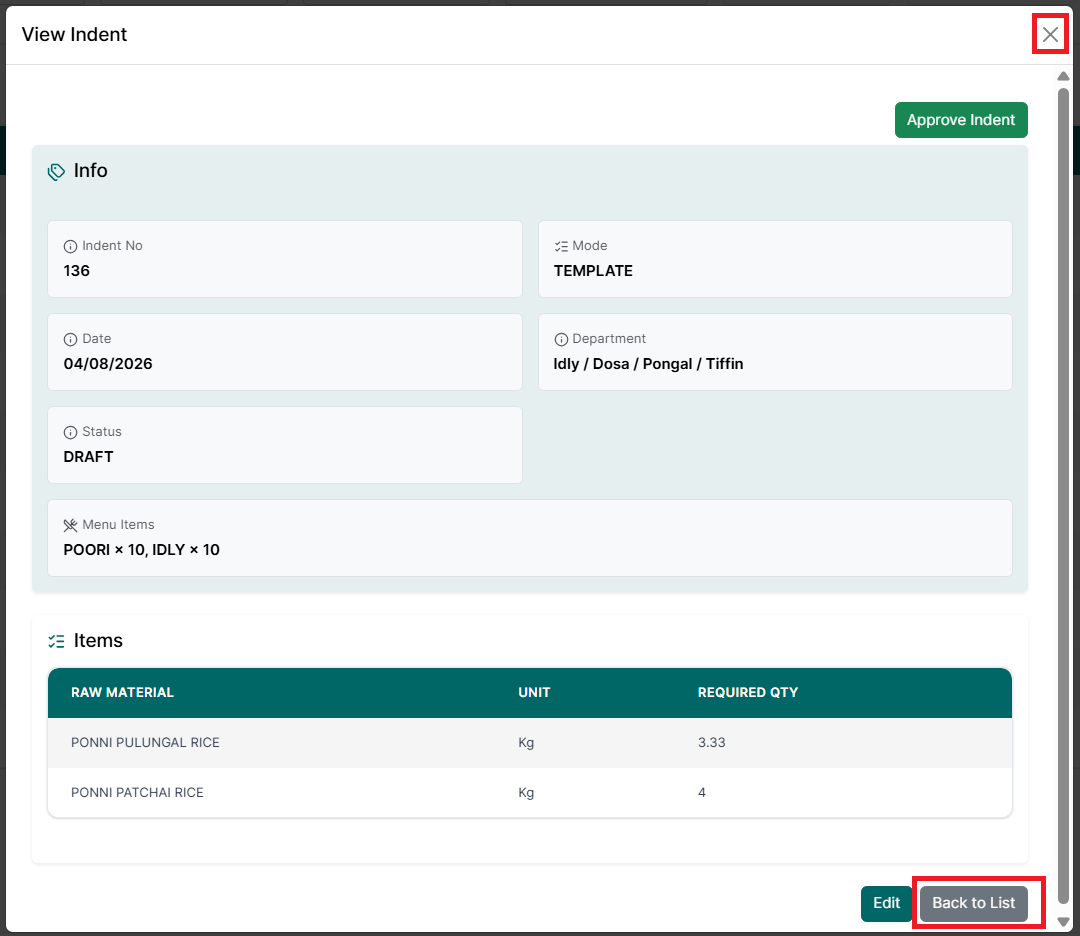Select PONNI PULUNGAL RICE cell

[x=145, y=742]
